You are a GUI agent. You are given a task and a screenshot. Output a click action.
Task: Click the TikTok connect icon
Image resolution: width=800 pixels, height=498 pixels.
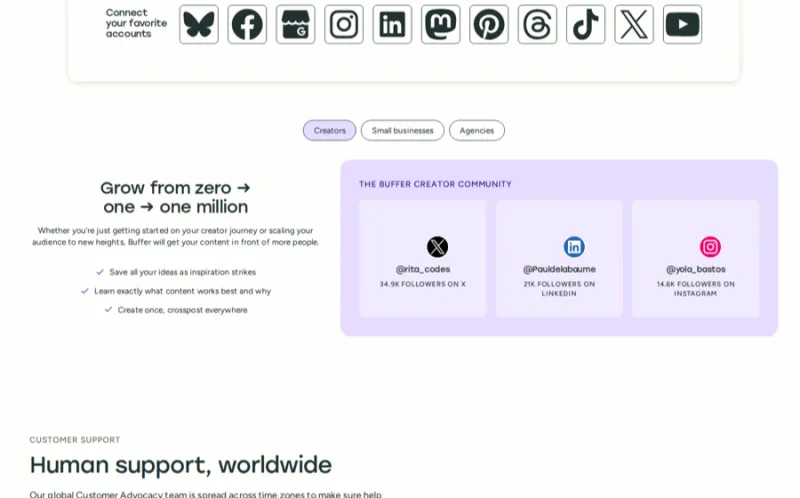586,24
